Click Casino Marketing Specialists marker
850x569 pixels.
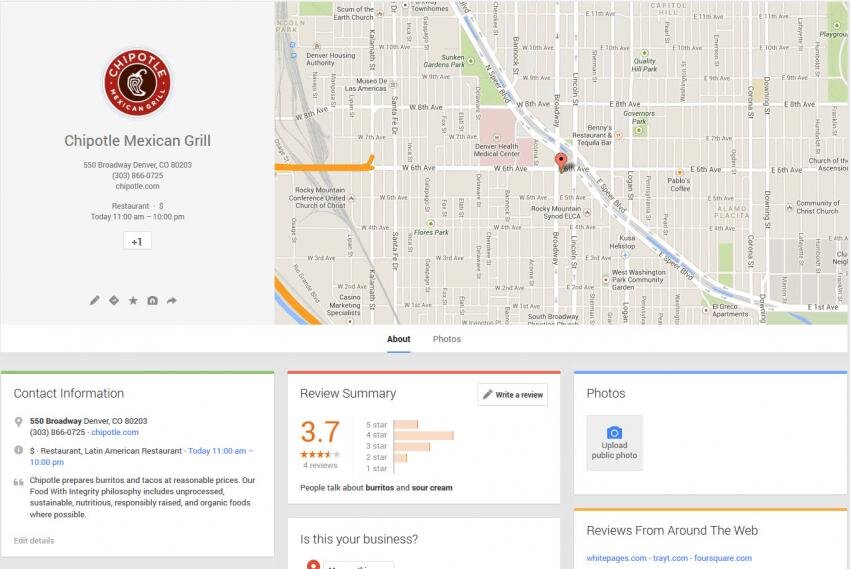point(350,321)
